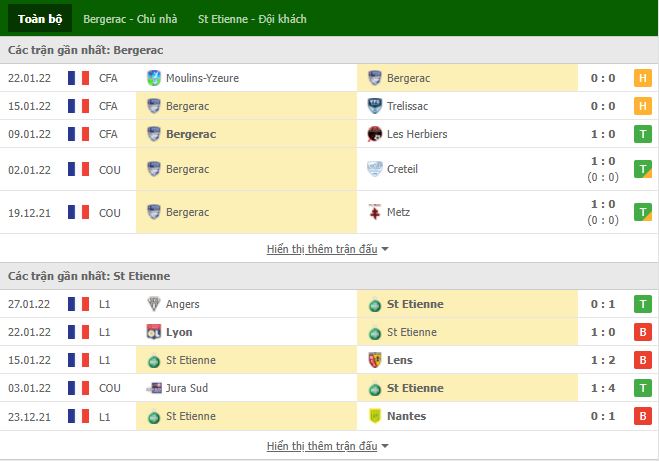The image size is (659, 461).
Task: Click the date 03.01.22
Action: (x=29, y=388)
